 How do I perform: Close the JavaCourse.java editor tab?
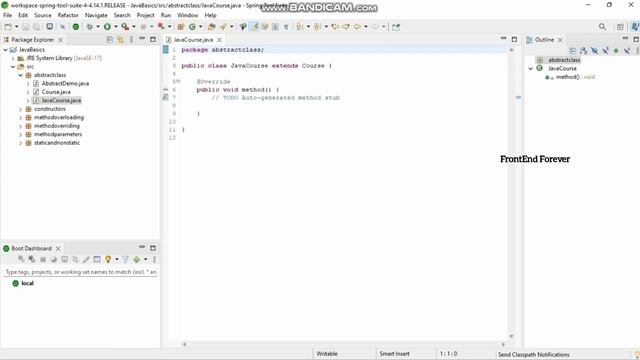point(220,40)
